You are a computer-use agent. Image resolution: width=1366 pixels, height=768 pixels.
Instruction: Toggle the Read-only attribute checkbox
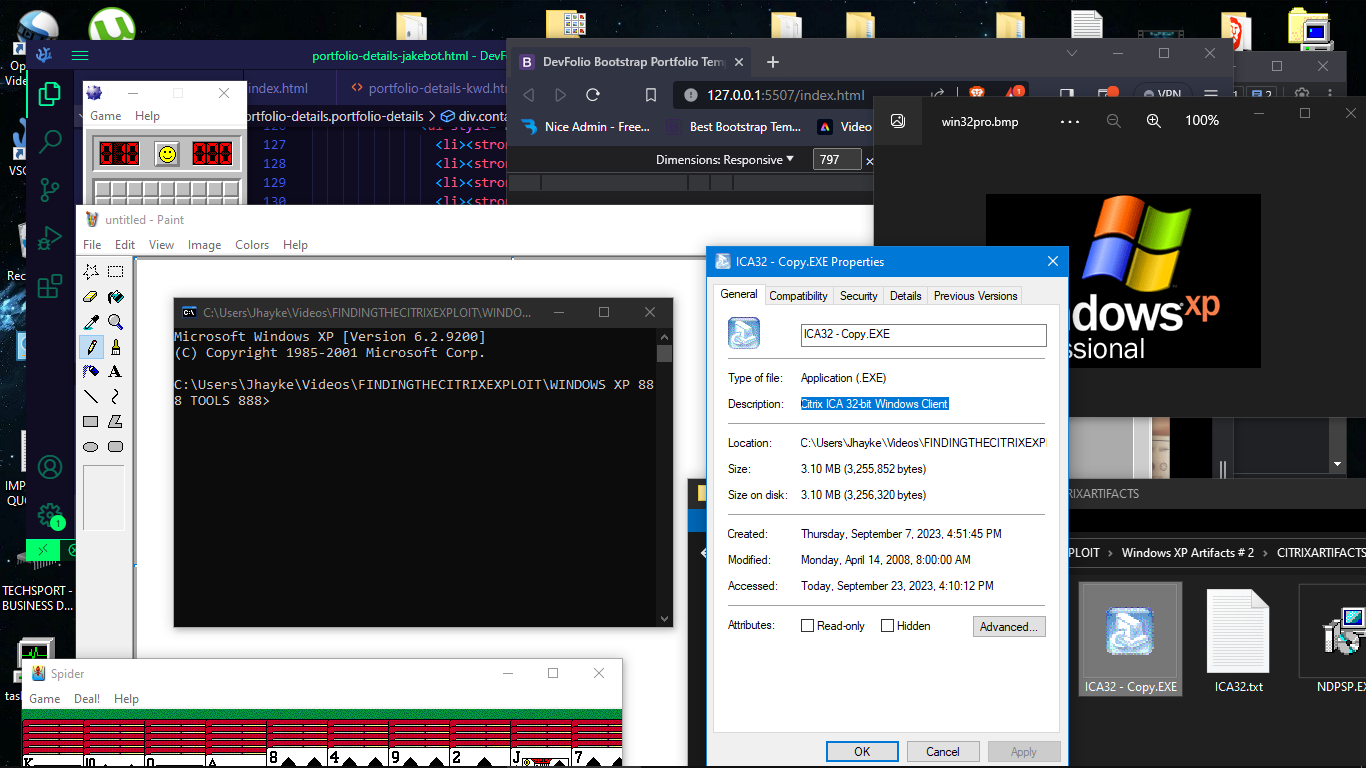click(807, 626)
